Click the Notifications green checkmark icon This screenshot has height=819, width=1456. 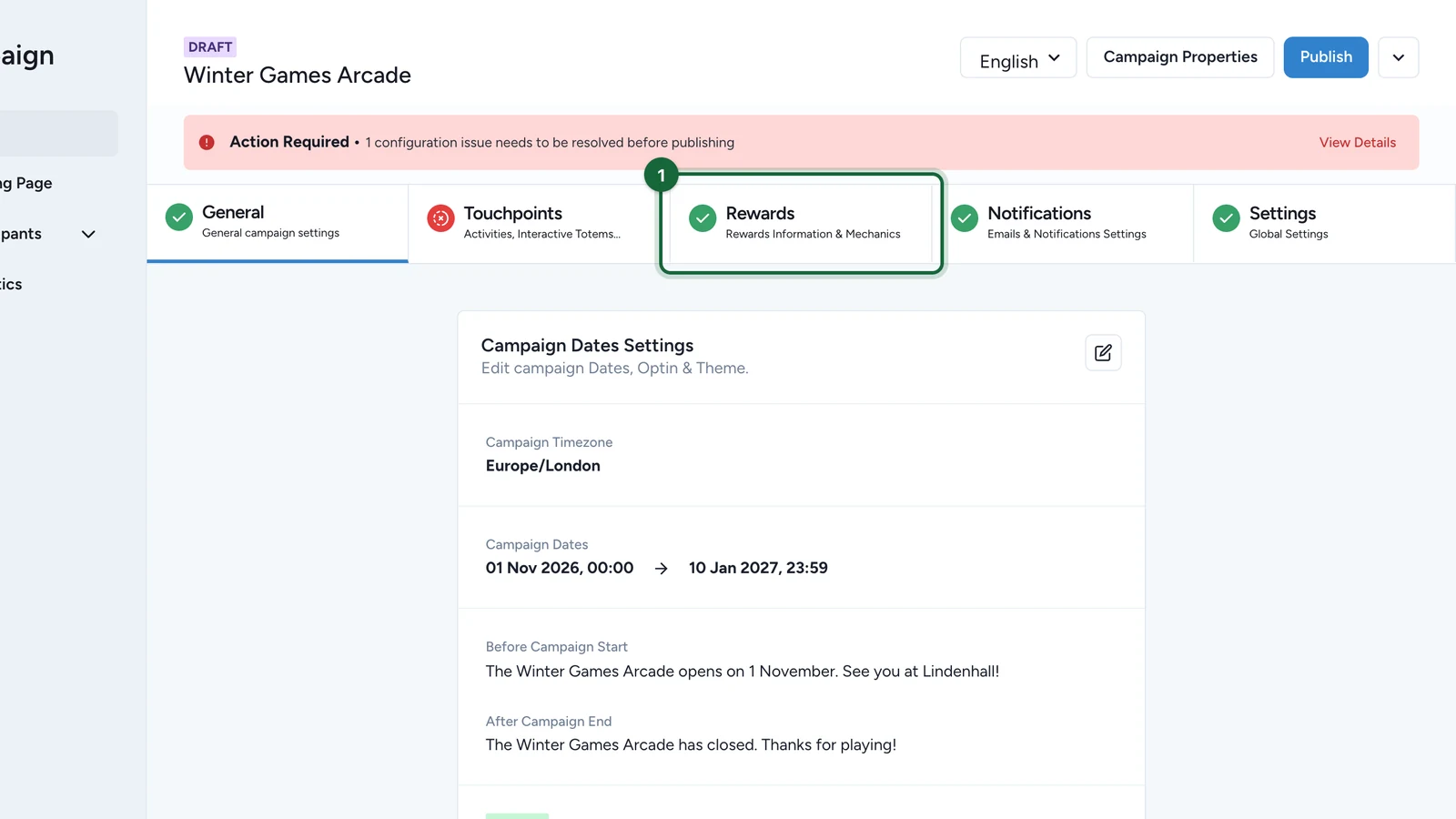coord(965,218)
